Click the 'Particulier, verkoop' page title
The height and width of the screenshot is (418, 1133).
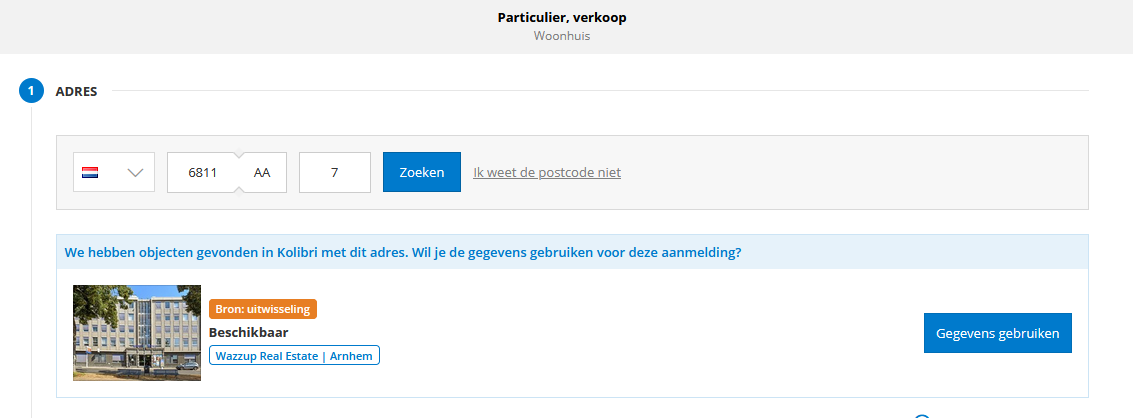(x=562, y=17)
